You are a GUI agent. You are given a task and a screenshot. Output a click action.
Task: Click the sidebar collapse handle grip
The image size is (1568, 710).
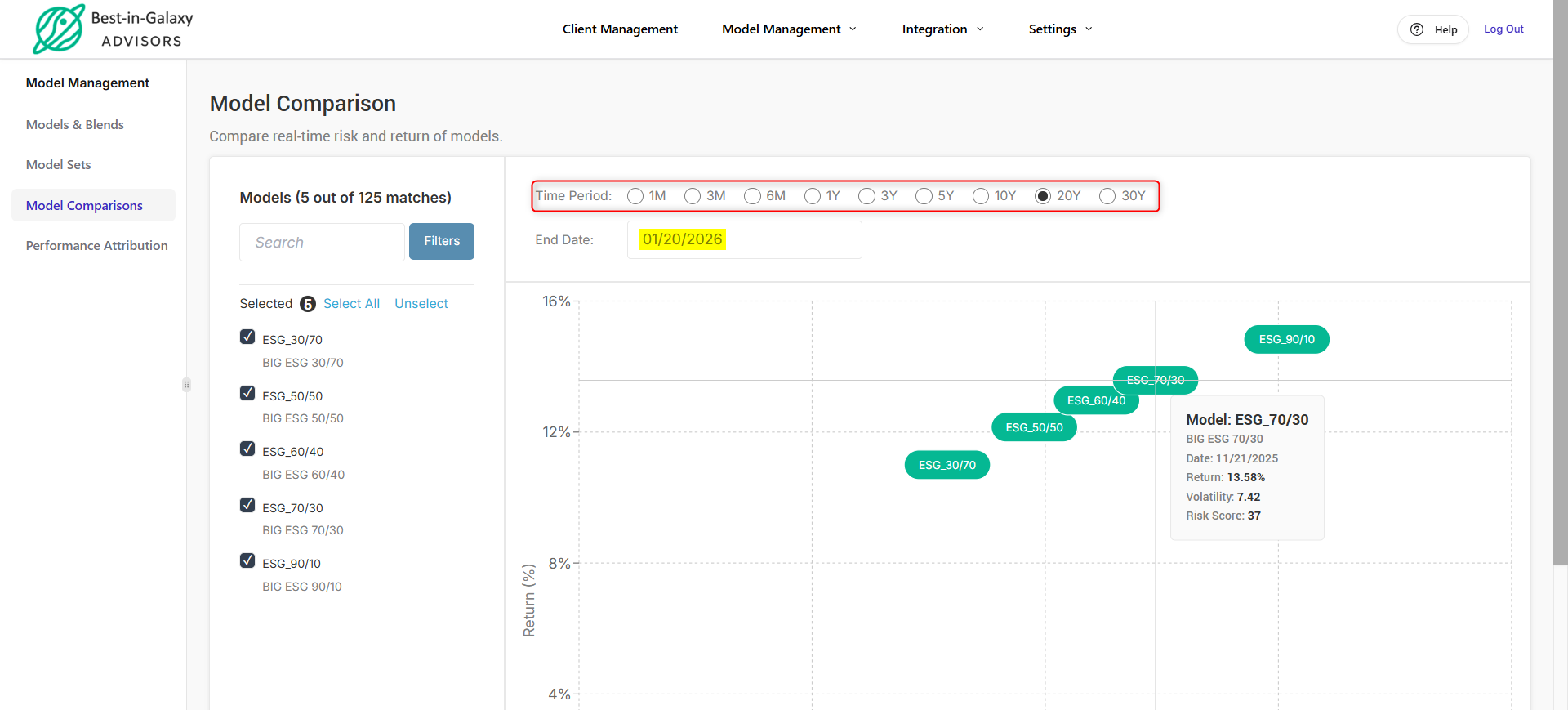click(186, 385)
